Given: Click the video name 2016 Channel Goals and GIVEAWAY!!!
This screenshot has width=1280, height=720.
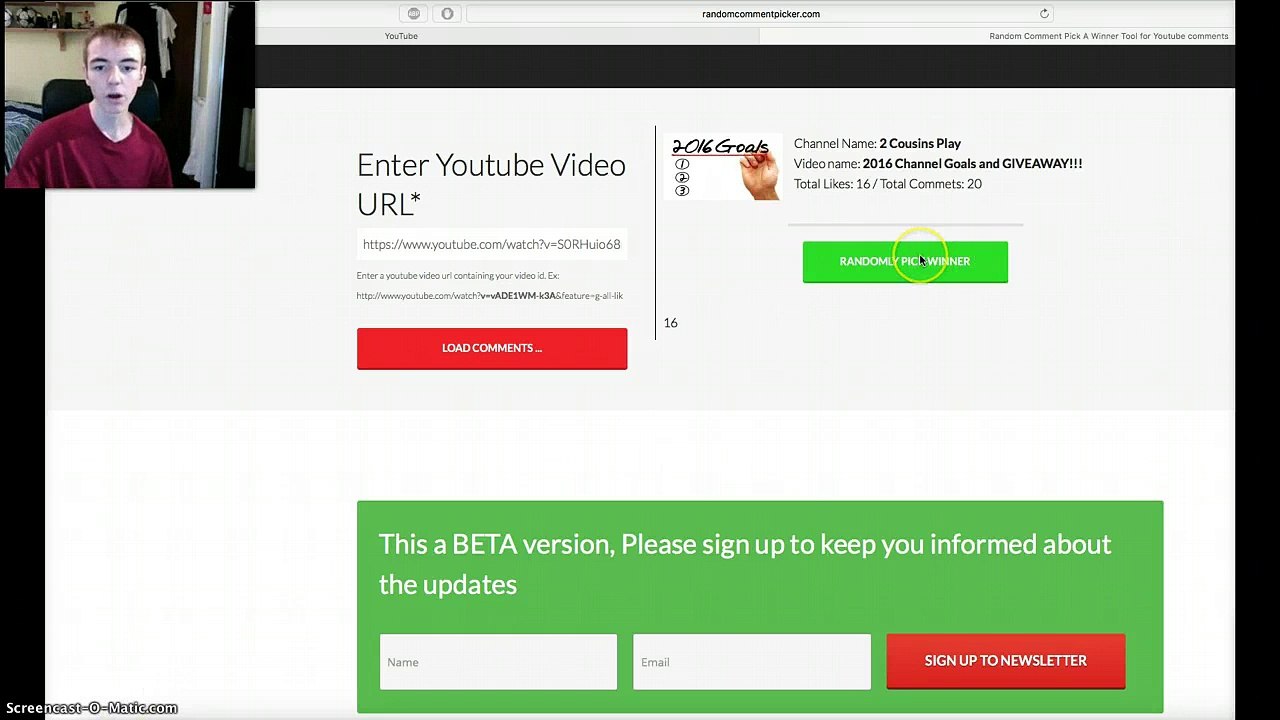Looking at the screenshot, I should 972,163.
